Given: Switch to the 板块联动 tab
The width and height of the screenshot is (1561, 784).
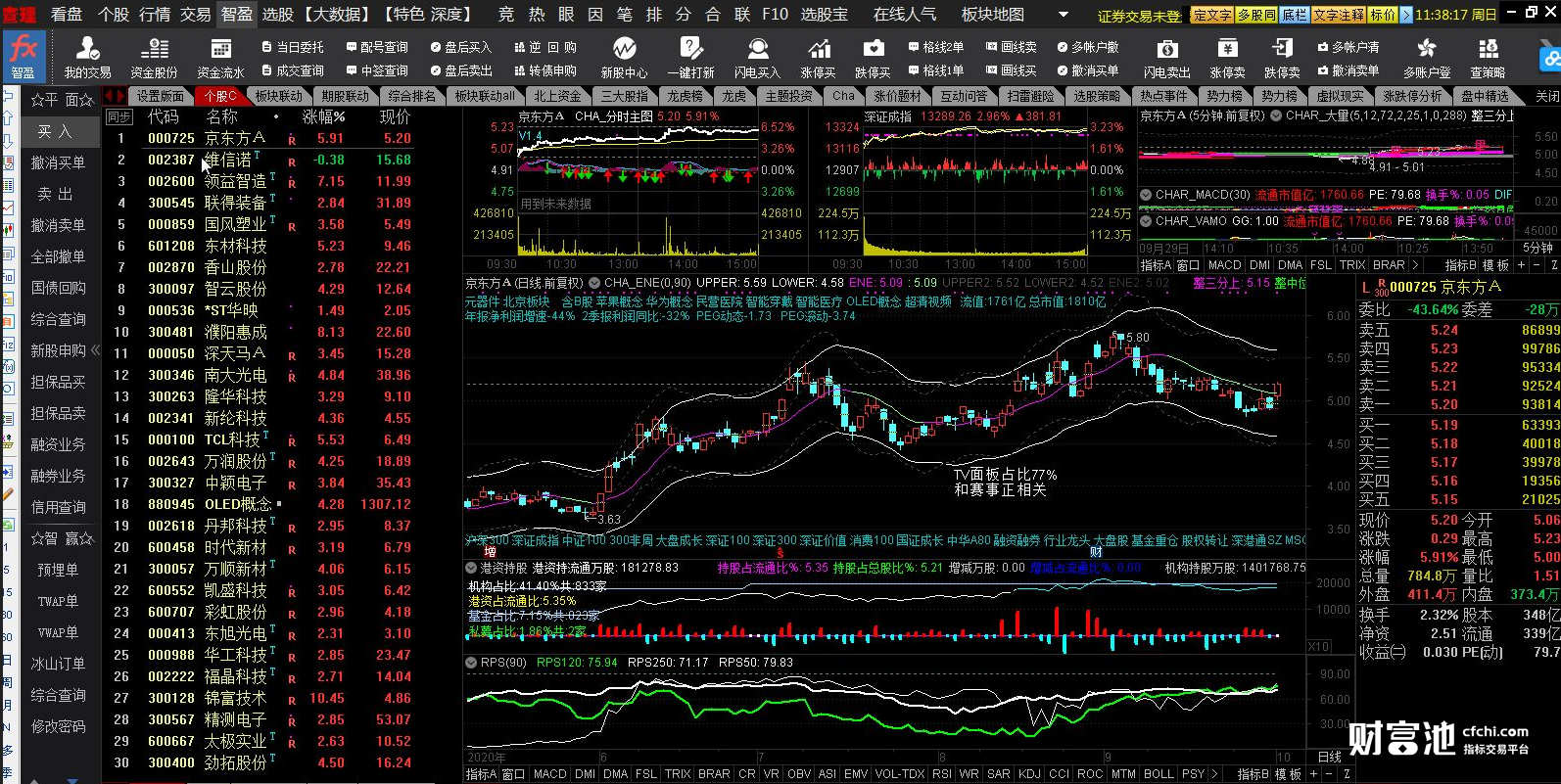Looking at the screenshot, I should 279,96.
